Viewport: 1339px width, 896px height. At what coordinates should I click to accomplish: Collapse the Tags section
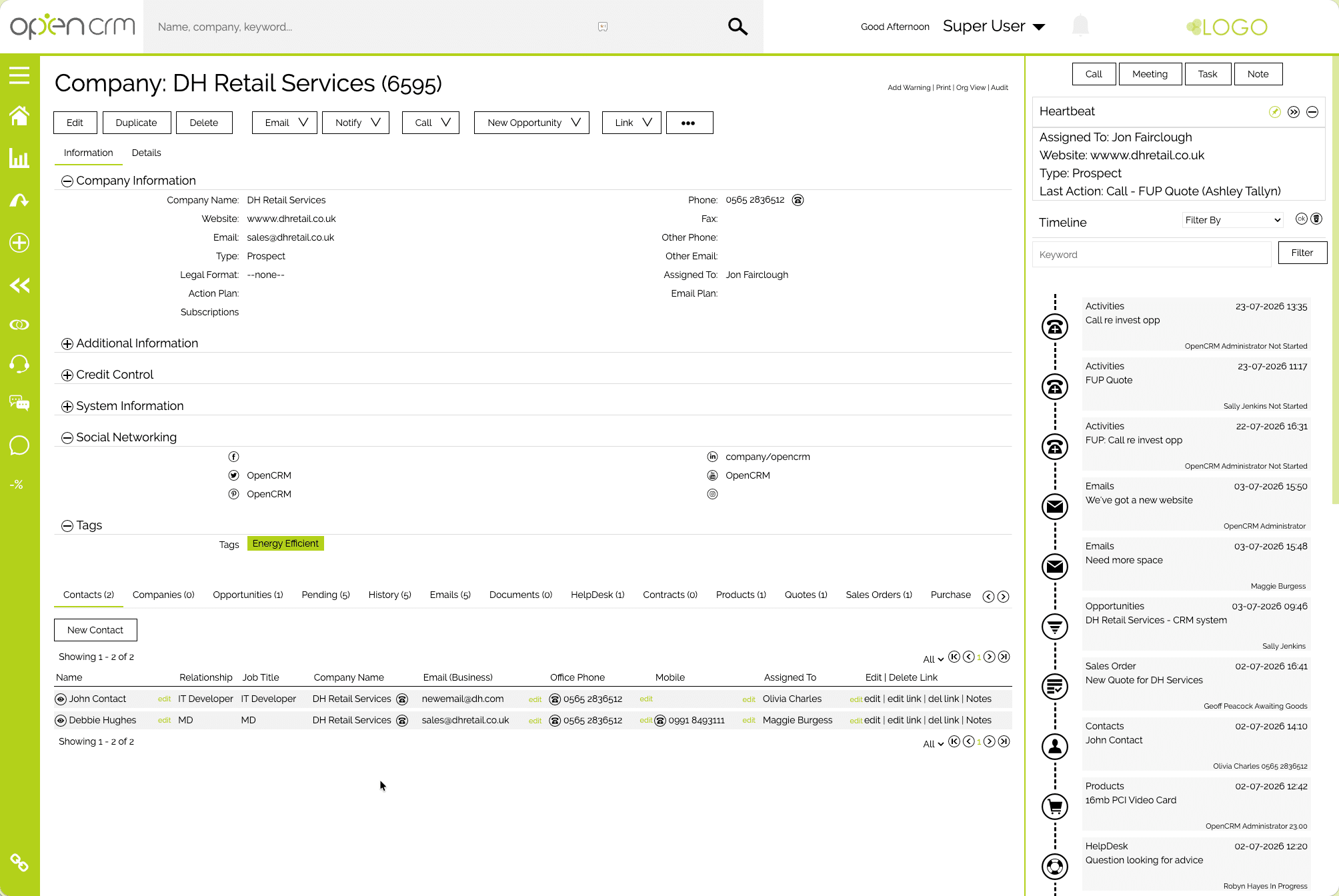(67, 526)
